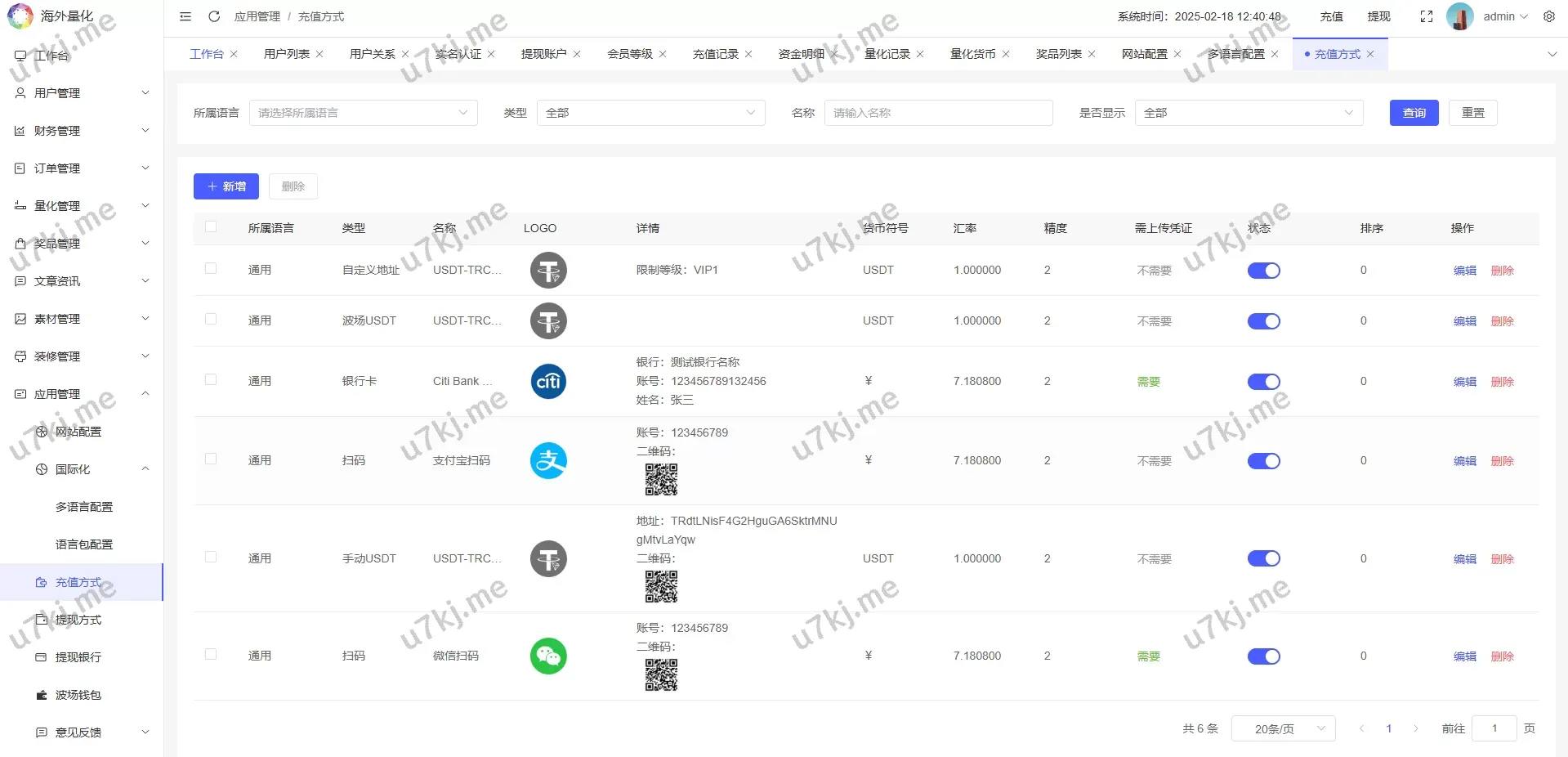Check the select-all checkbox in table header

click(211, 227)
